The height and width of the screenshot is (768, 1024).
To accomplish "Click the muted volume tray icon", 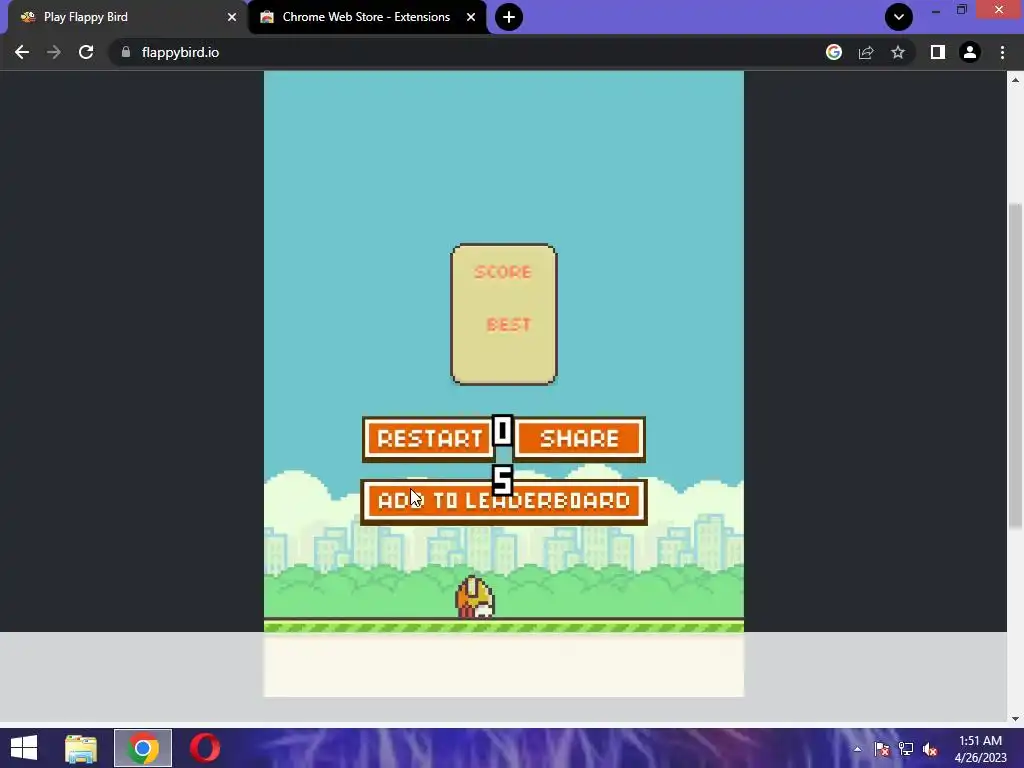I will click(930, 749).
